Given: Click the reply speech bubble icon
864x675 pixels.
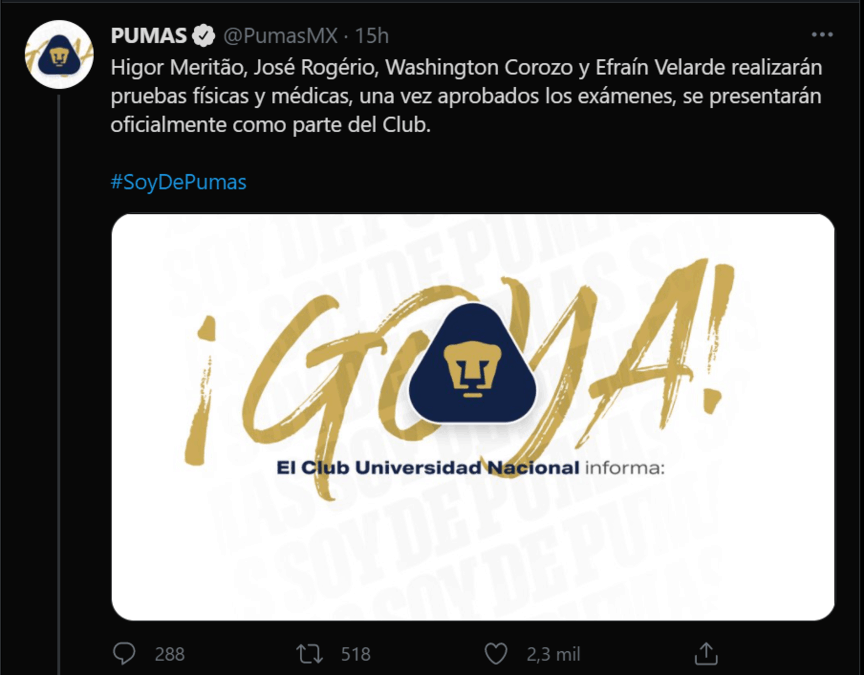Looking at the screenshot, I should (124, 654).
